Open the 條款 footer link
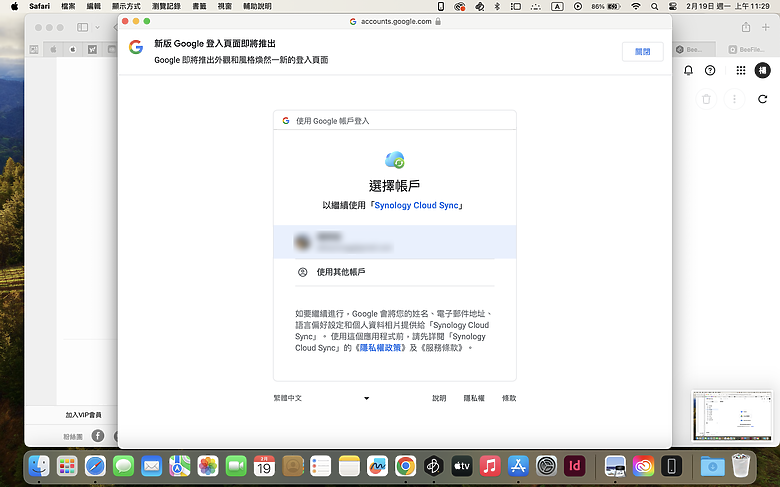The height and width of the screenshot is (487, 780). (x=509, y=398)
